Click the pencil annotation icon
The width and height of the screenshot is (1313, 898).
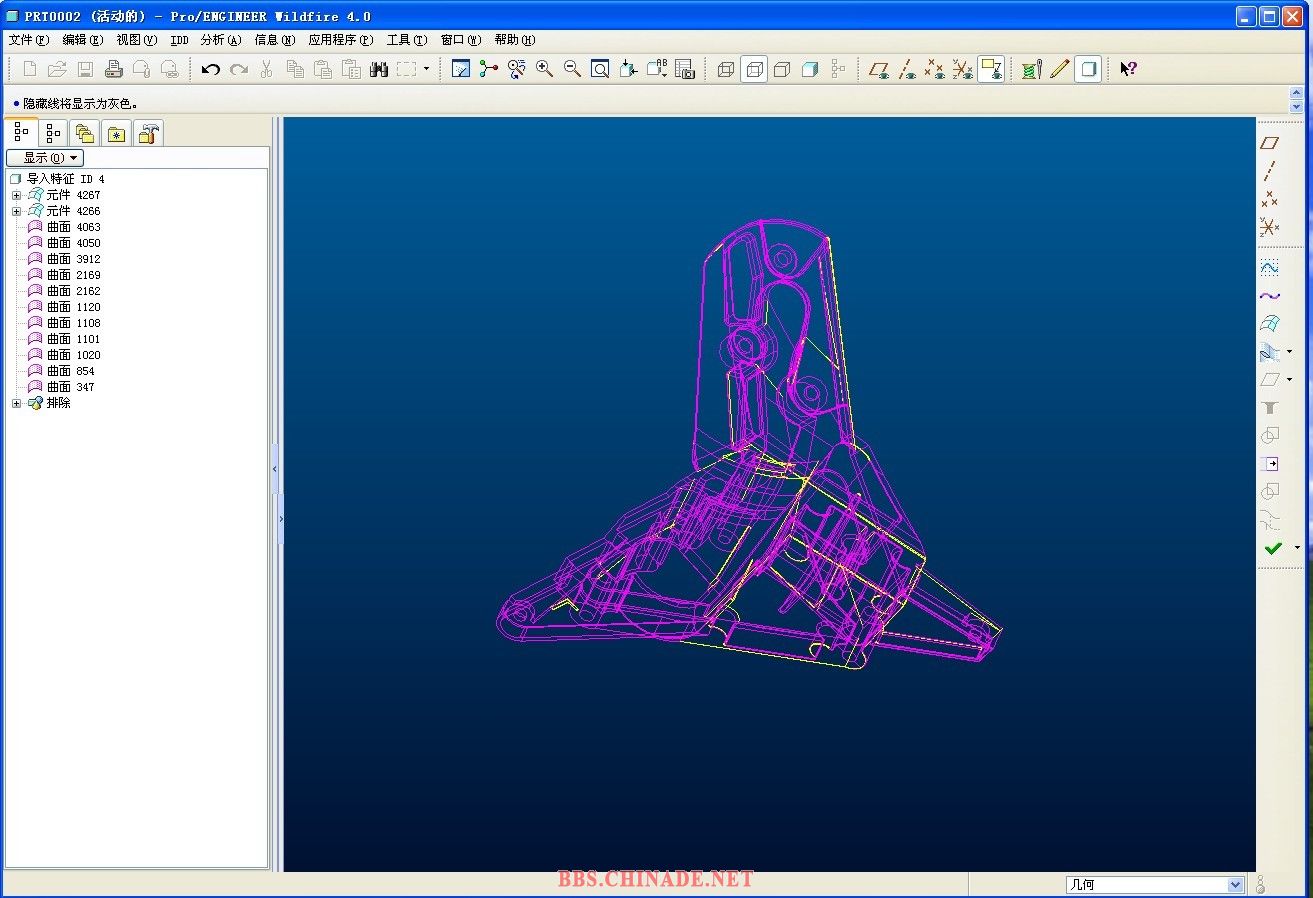(x=1060, y=69)
